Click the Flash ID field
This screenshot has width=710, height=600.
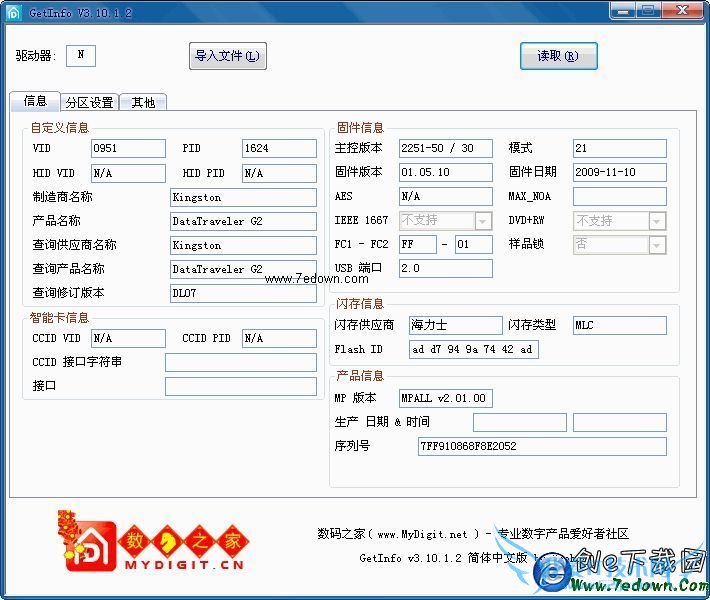pos(474,350)
